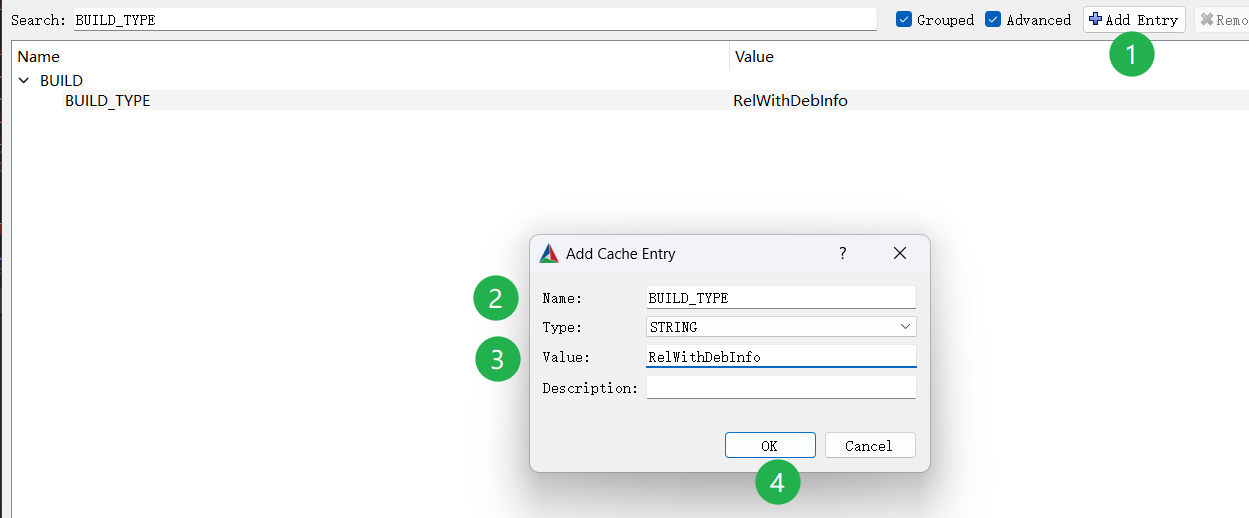The width and height of the screenshot is (1249, 518).
Task: Click the RelWithDebInfo value cell
Action: coord(790,100)
